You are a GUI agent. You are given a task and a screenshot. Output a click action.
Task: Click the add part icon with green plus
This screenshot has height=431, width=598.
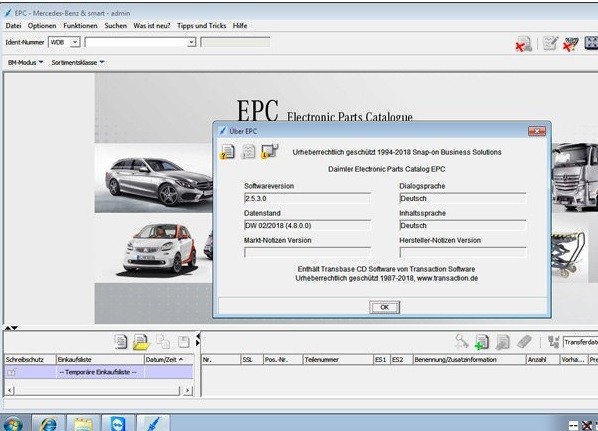(x=482, y=342)
